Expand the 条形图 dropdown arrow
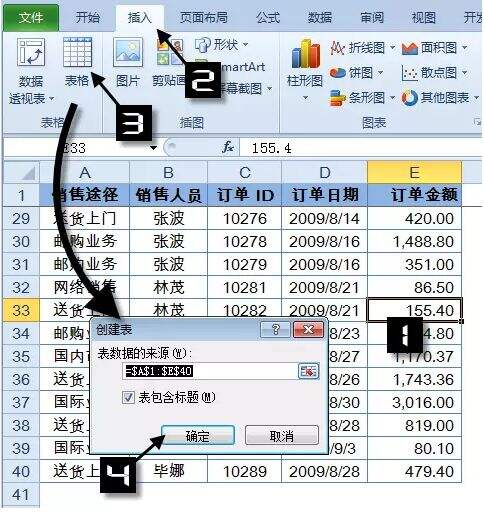 pyautogui.click(x=392, y=98)
